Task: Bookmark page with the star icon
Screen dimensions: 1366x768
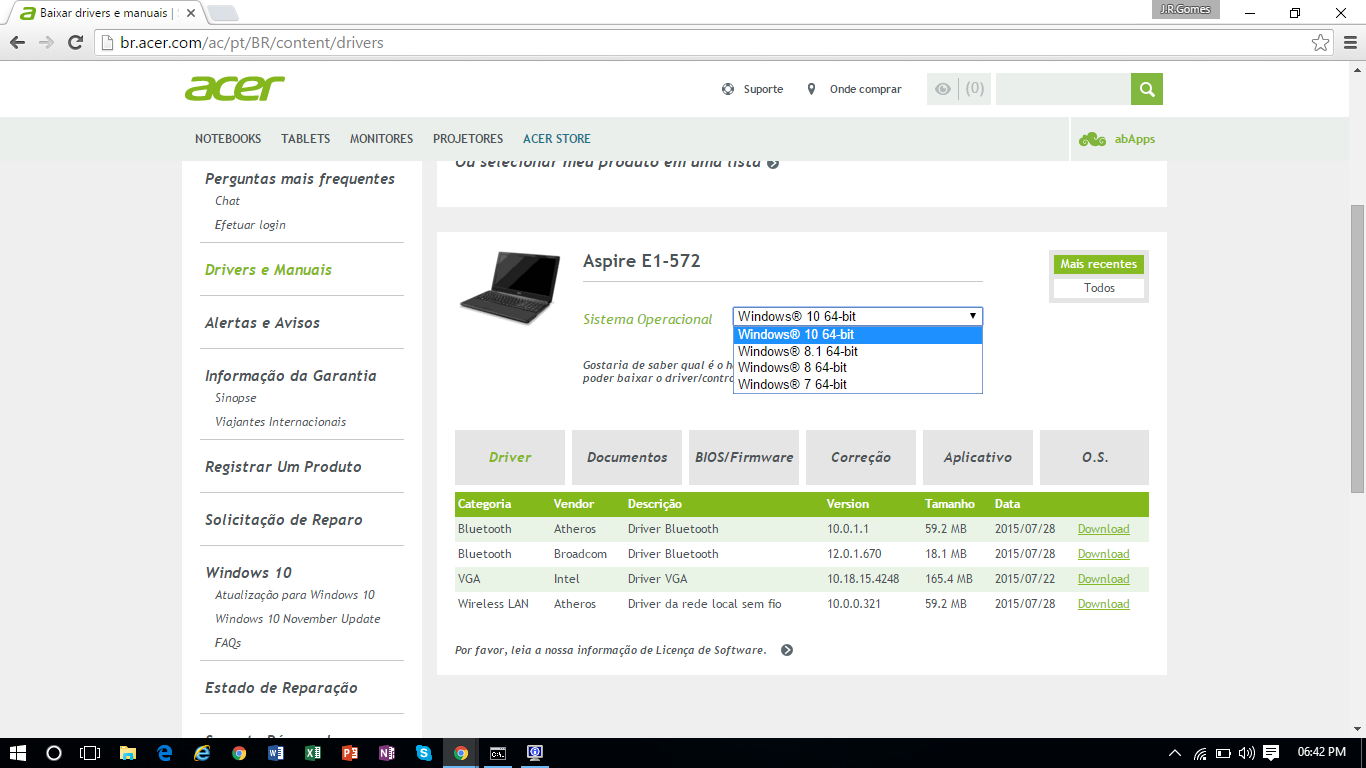Action: tap(1321, 43)
